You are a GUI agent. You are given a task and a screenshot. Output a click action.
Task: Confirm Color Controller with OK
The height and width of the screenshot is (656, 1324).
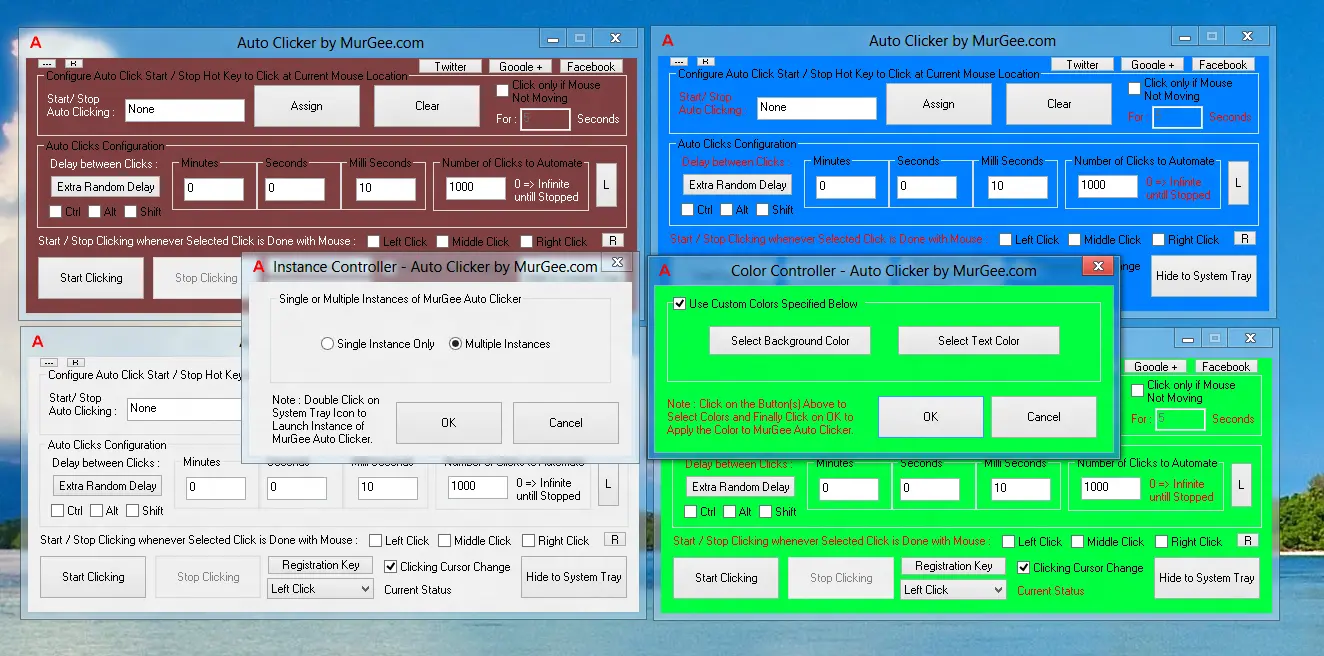(931, 417)
